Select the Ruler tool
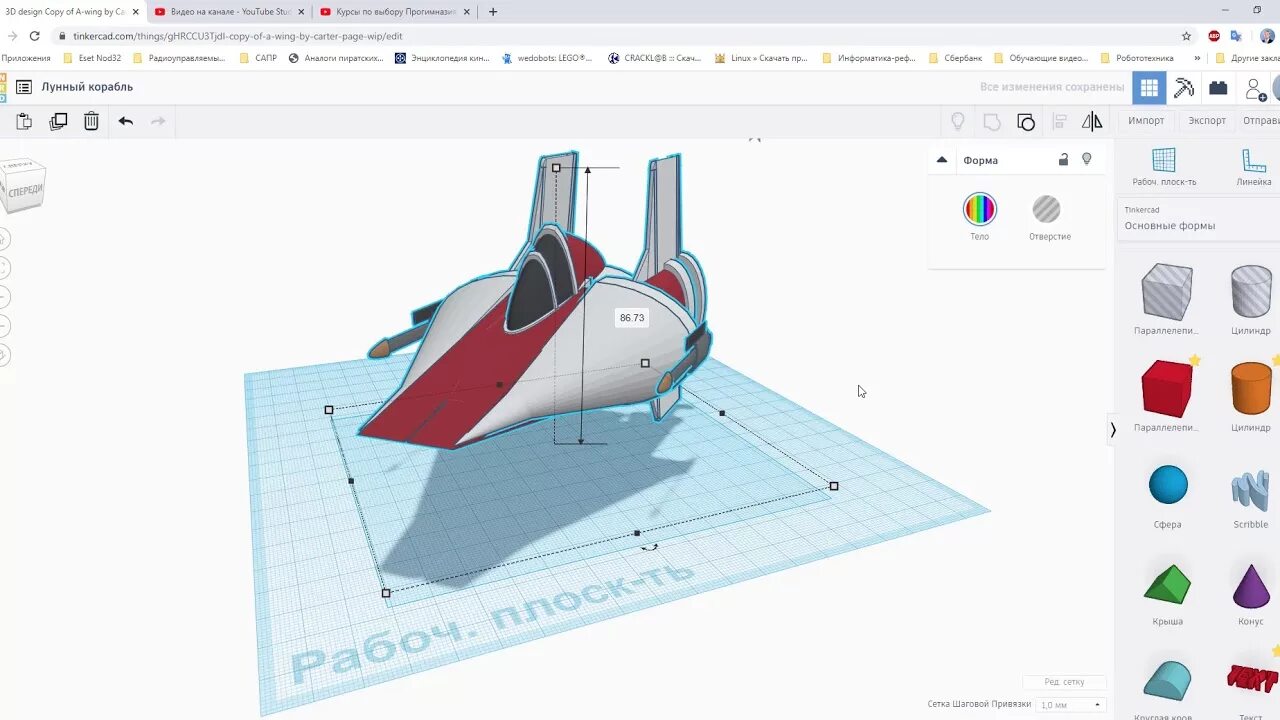The width and height of the screenshot is (1280, 720). pos(1253,167)
